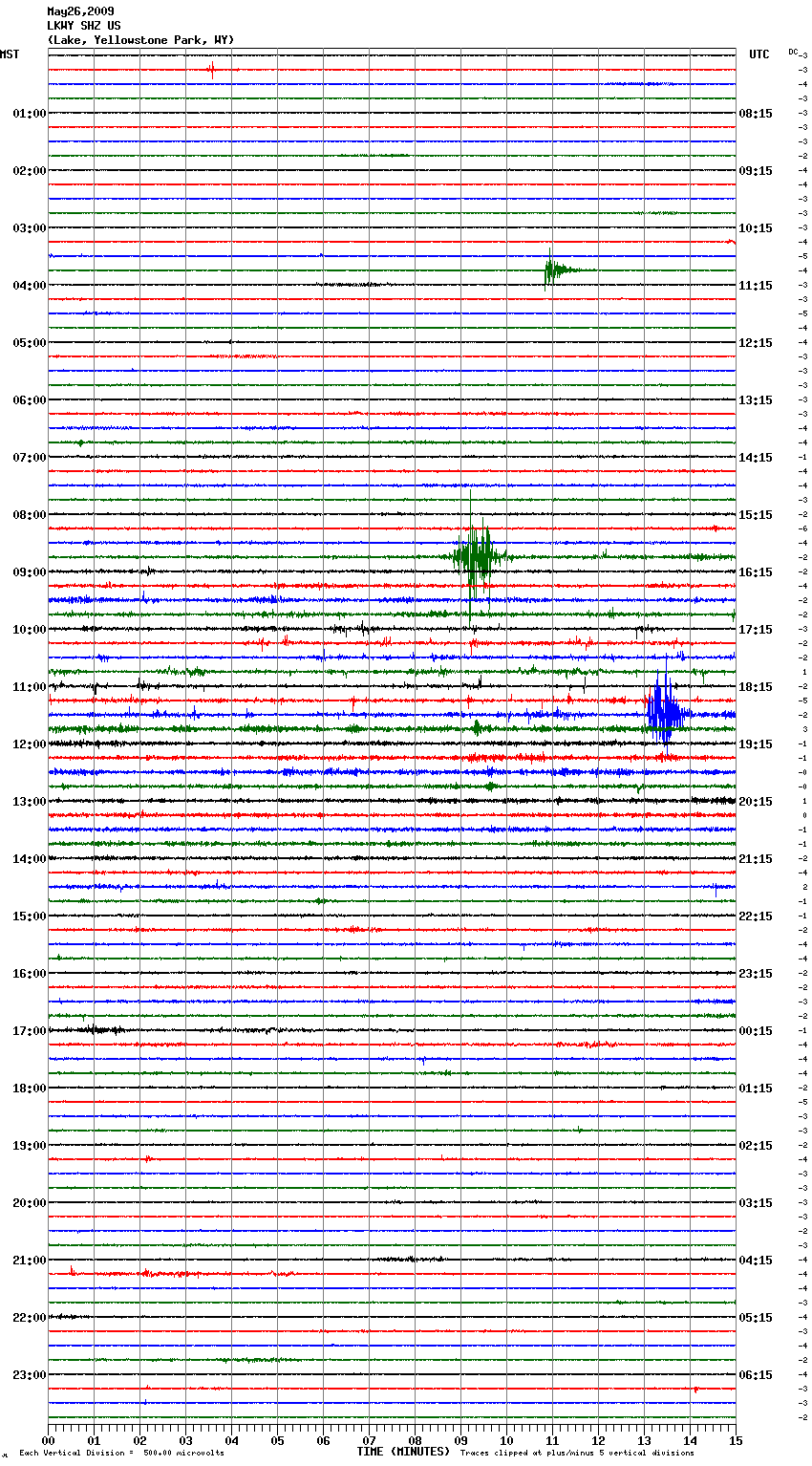Click the MST time label "21:00"
Viewport: 812px width, 1466px height.
tap(30, 1261)
